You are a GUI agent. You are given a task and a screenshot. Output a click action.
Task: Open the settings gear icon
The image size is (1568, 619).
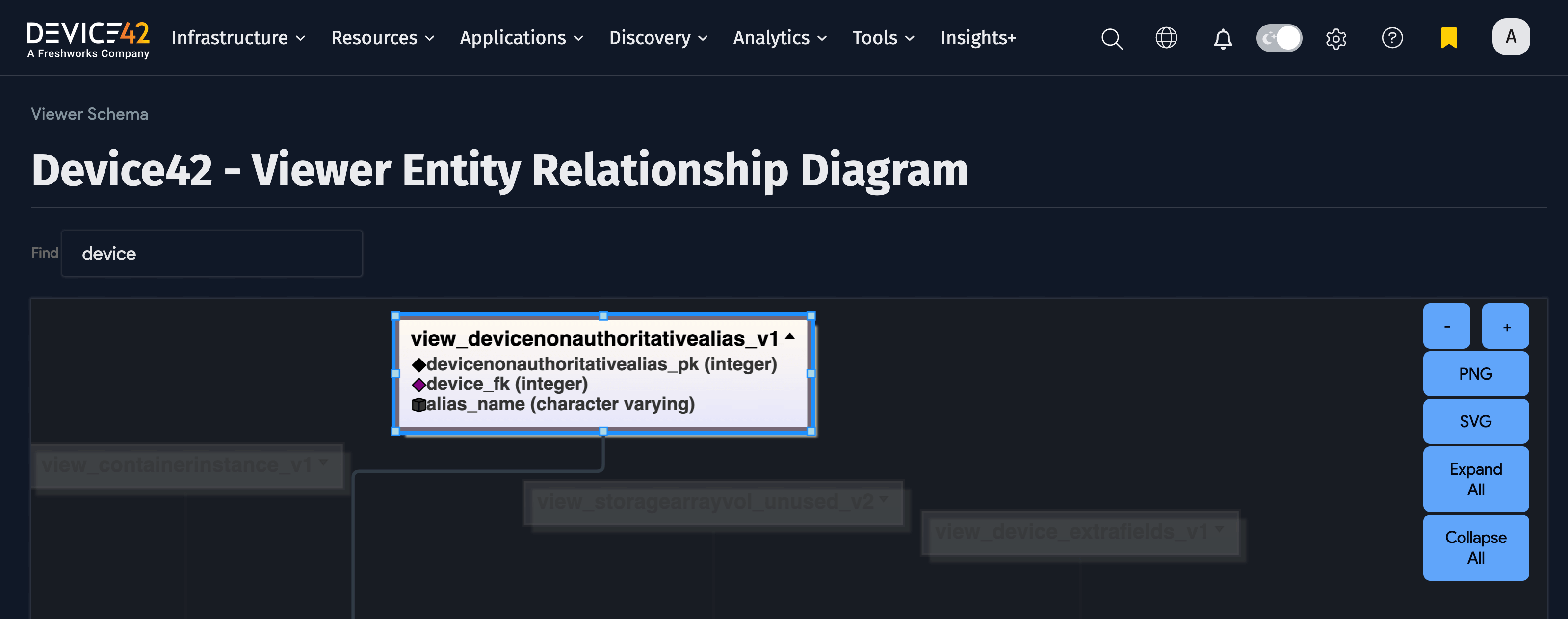[1335, 38]
